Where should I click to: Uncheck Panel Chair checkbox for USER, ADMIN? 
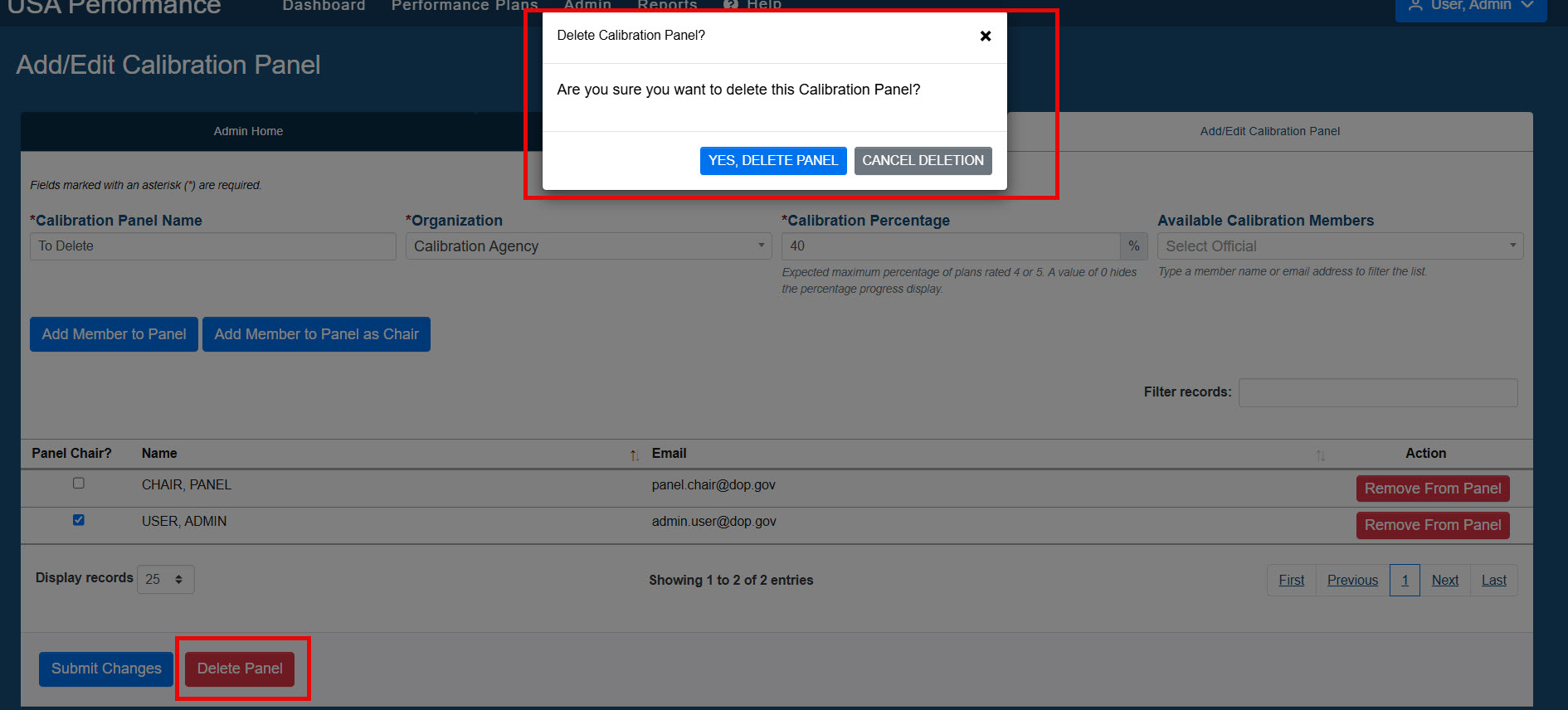click(x=79, y=520)
